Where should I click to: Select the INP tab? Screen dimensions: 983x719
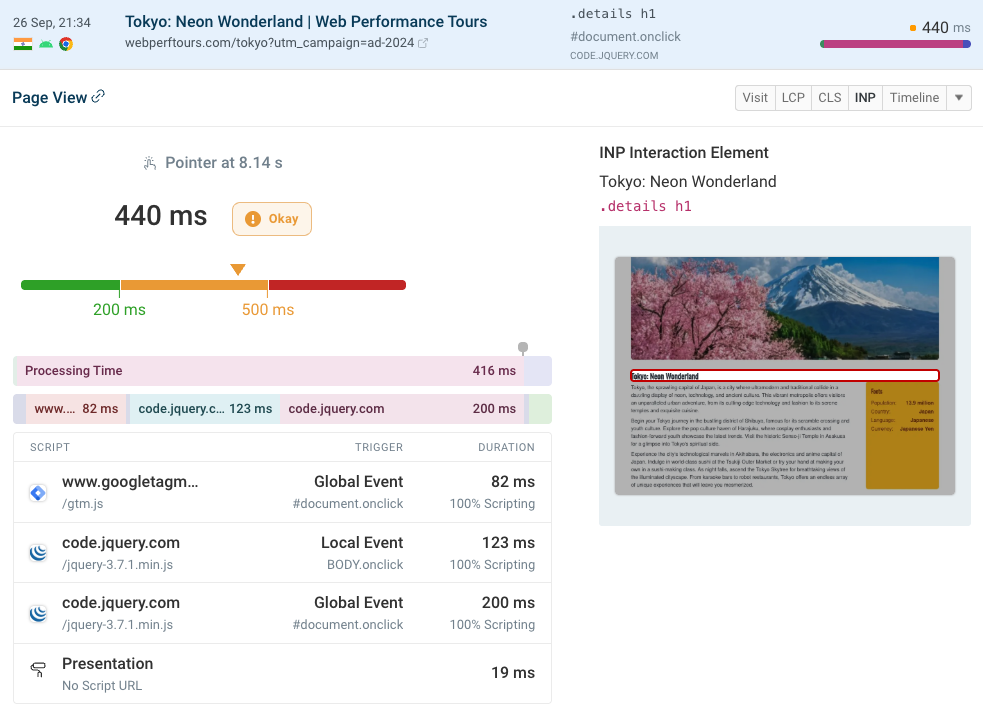tap(865, 98)
